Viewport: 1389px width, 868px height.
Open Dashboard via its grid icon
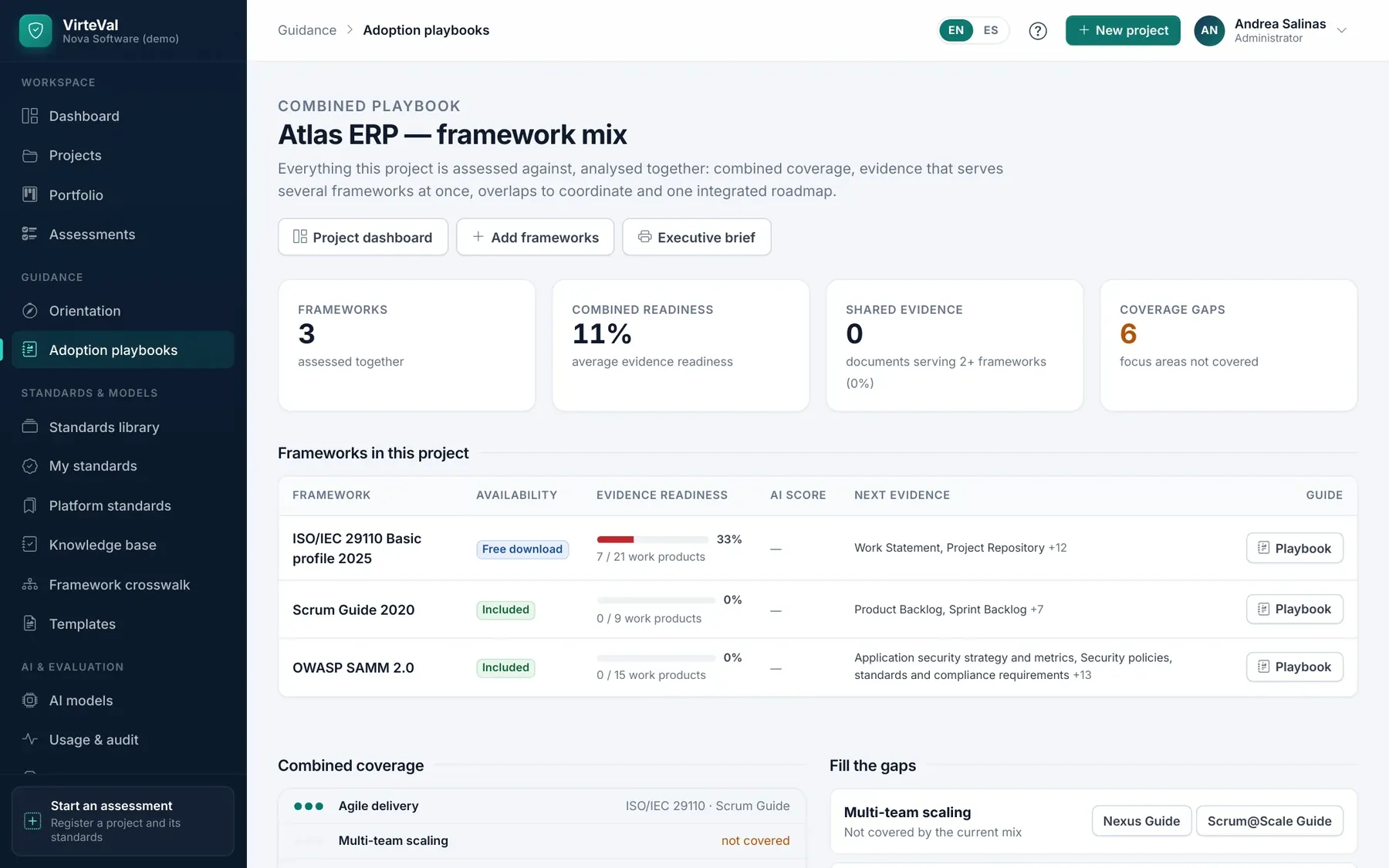click(30, 116)
